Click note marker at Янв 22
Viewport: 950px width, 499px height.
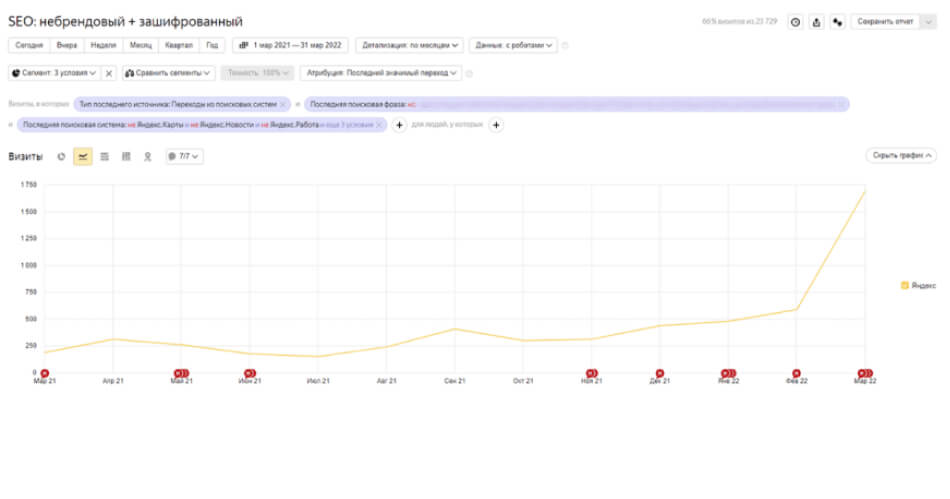[x=728, y=374]
